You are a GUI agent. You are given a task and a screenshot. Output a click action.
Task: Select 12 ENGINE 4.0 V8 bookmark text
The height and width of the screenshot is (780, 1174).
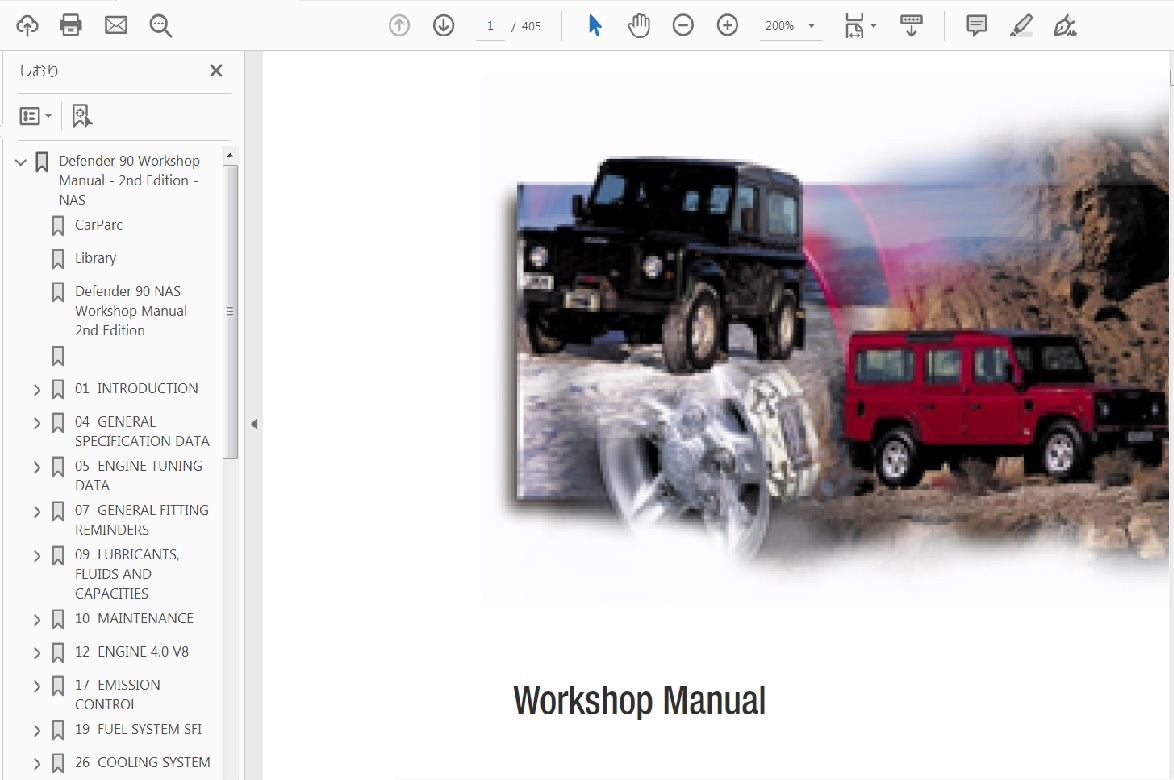(x=132, y=651)
